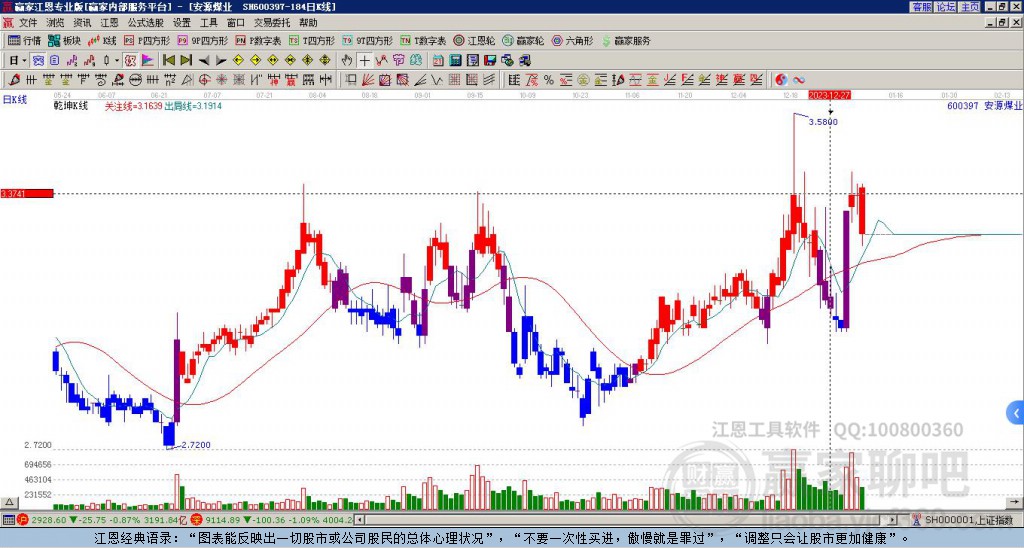The width and height of the screenshot is (1024, 548).
Task: Open the 浏览 menu
Action: (56, 23)
